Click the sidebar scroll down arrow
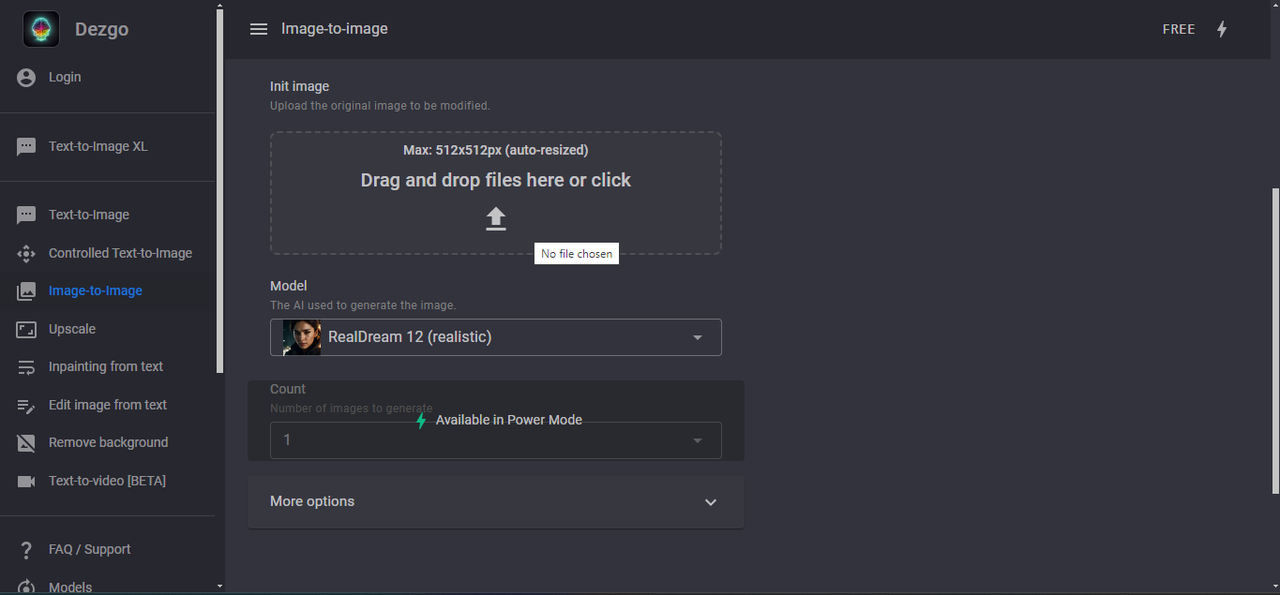The height and width of the screenshot is (595, 1280). [x=220, y=586]
